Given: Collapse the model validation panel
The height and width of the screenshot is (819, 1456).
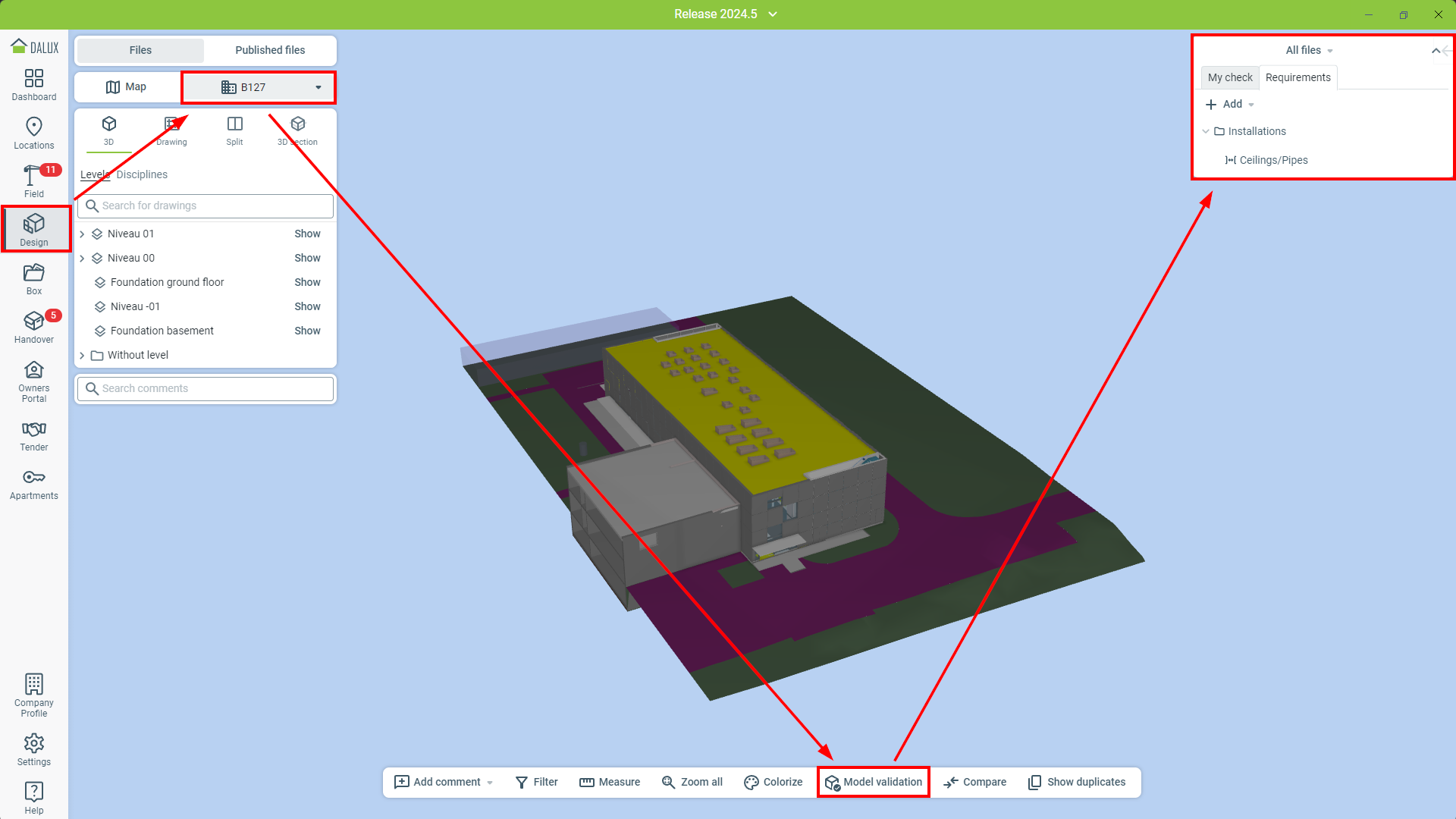Looking at the screenshot, I should [x=1436, y=51].
